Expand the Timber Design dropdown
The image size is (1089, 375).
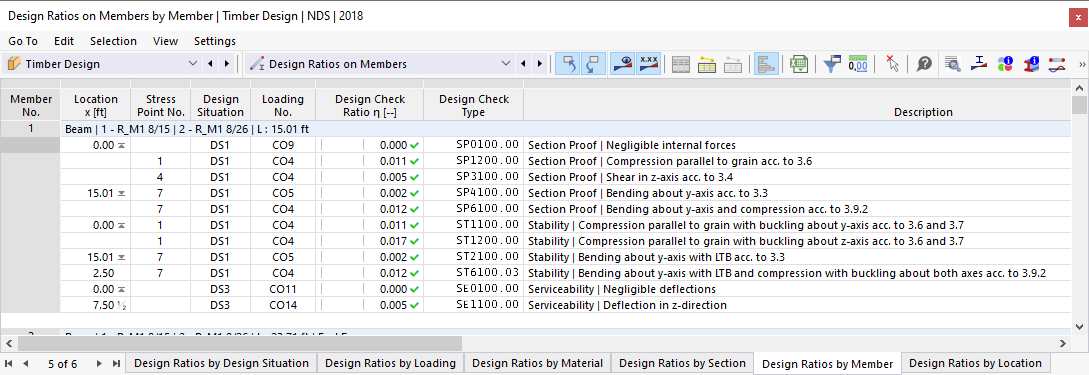click(x=193, y=64)
